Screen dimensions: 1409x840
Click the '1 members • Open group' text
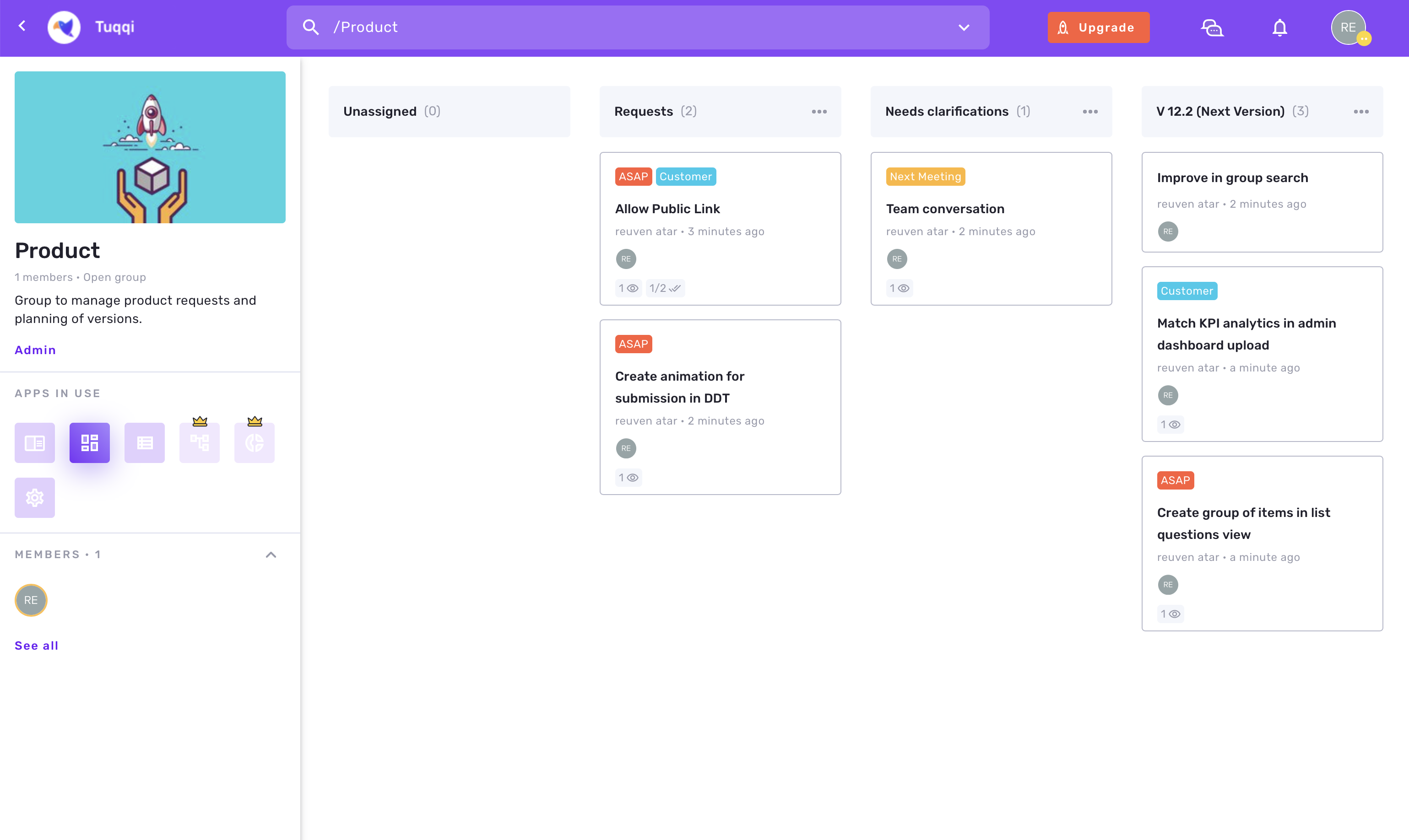(x=81, y=277)
